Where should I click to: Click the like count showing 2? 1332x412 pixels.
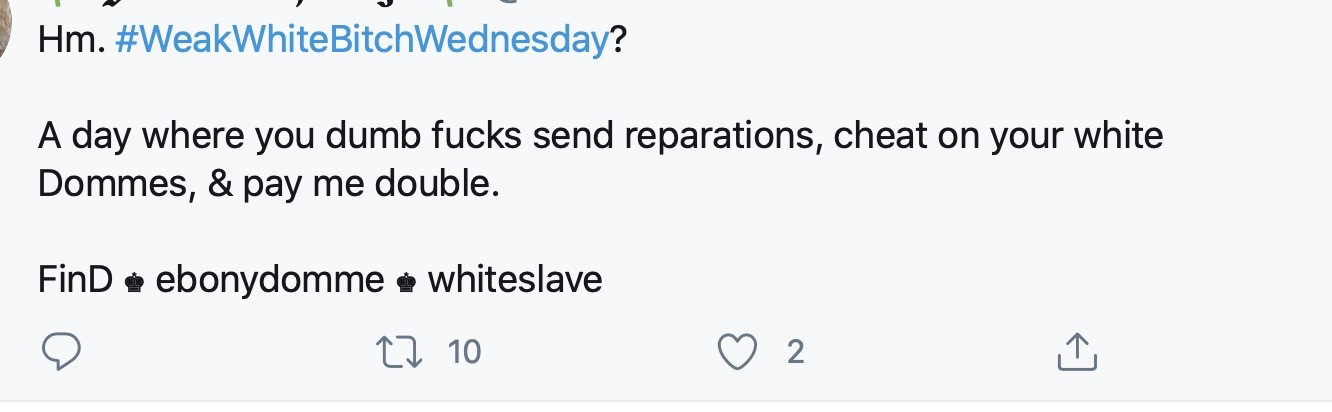[795, 352]
